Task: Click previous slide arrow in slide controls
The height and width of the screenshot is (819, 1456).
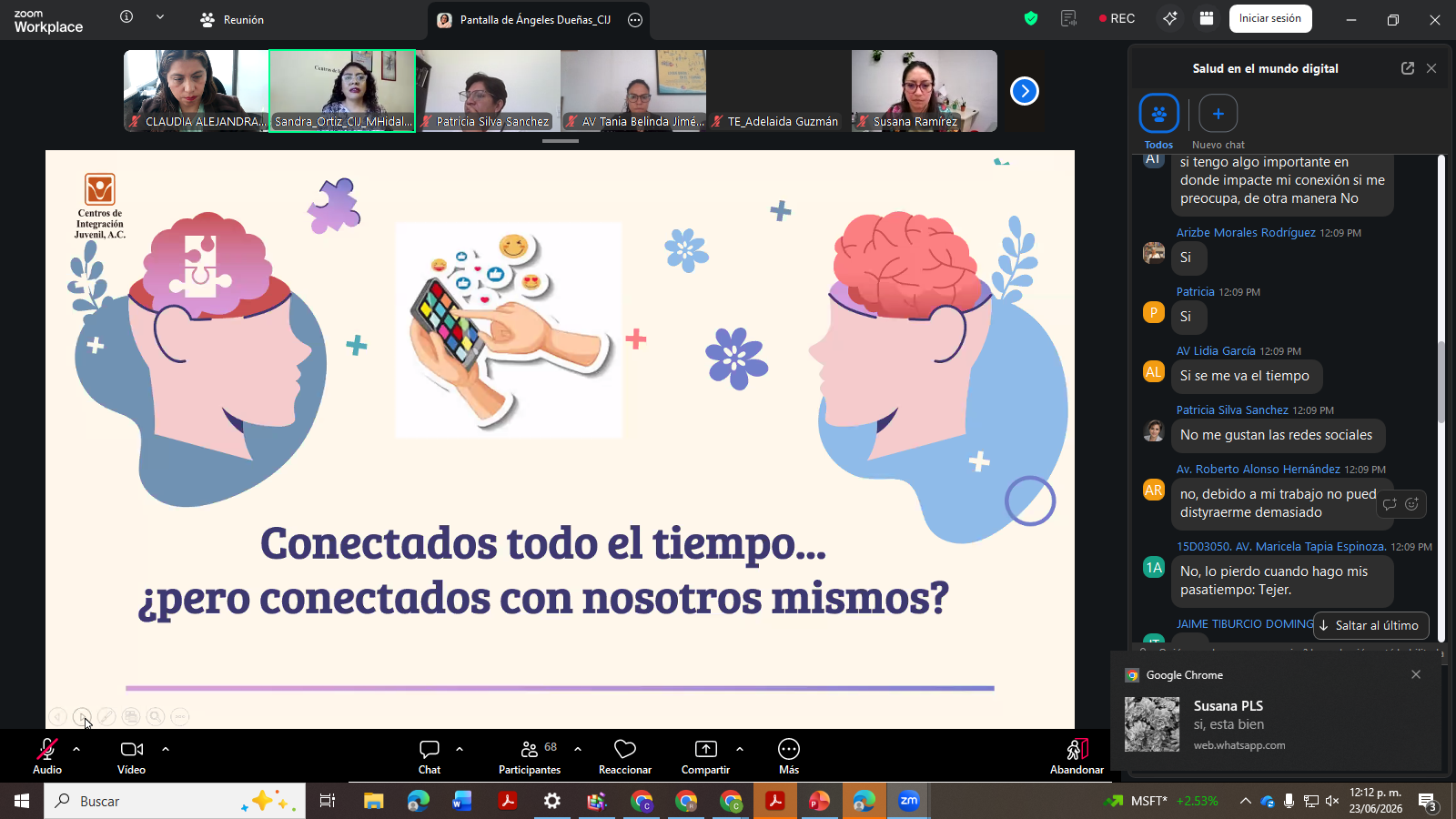Action: pyautogui.click(x=57, y=717)
